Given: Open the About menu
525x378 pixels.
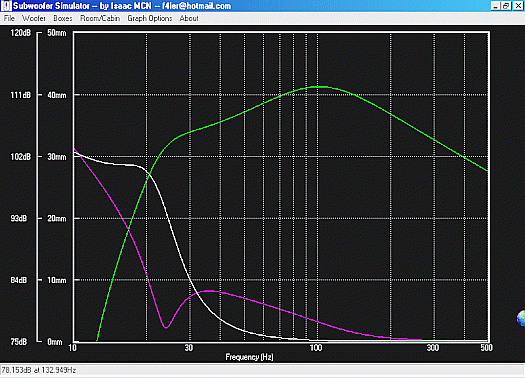Looking at the screenshot, I should tap(189, 18).
